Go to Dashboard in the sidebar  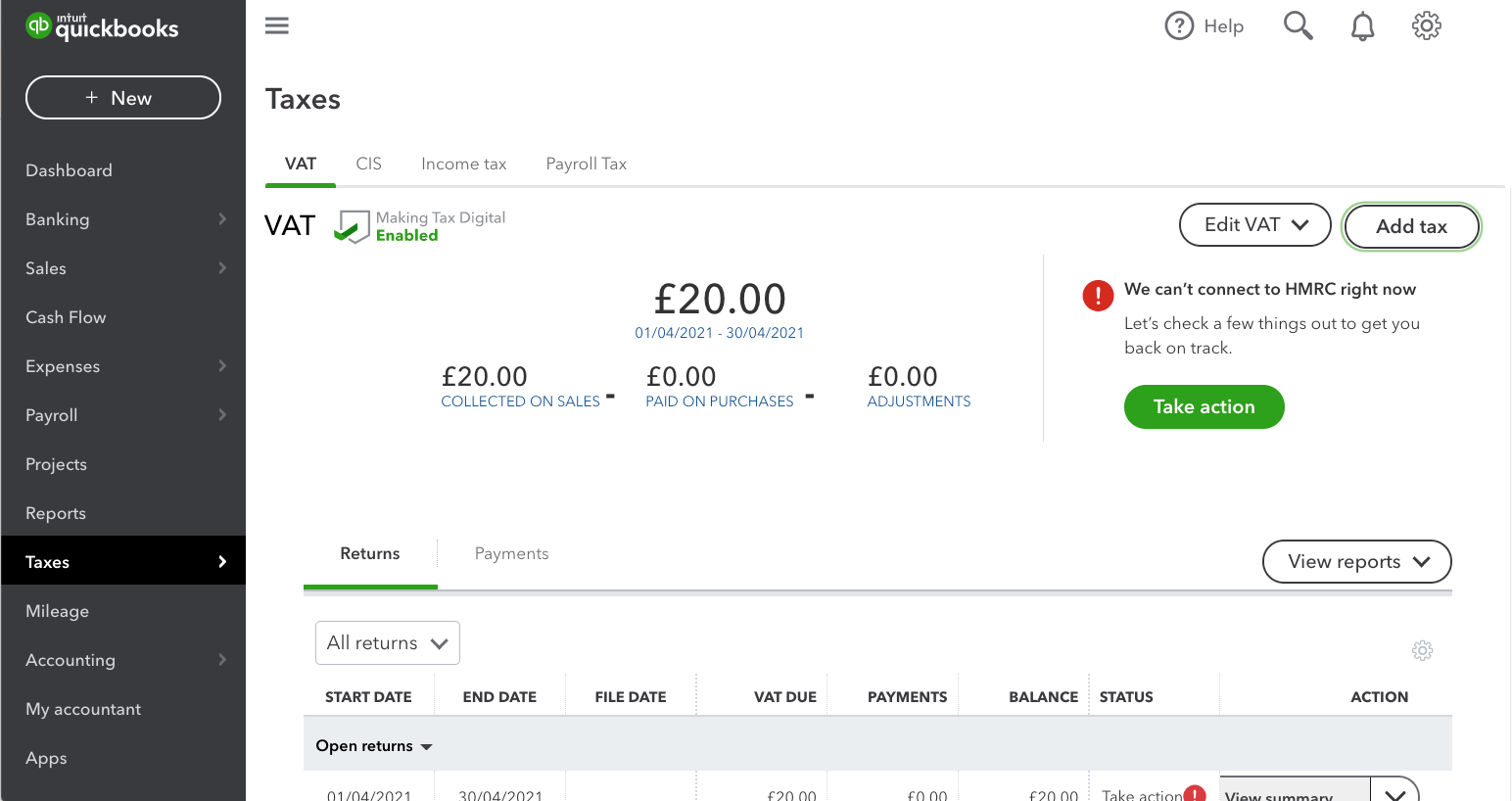click(x=69, y=170)
